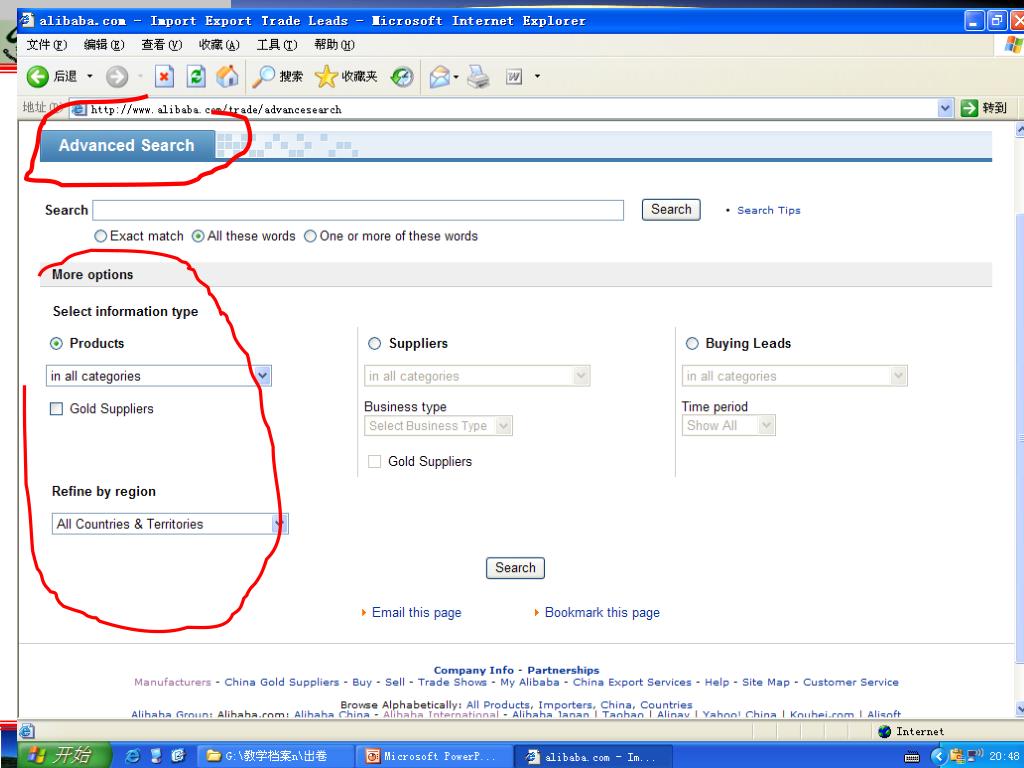Open the History clock icon
The height and width of the screenshot is (768, 1024).
point(402,76)
